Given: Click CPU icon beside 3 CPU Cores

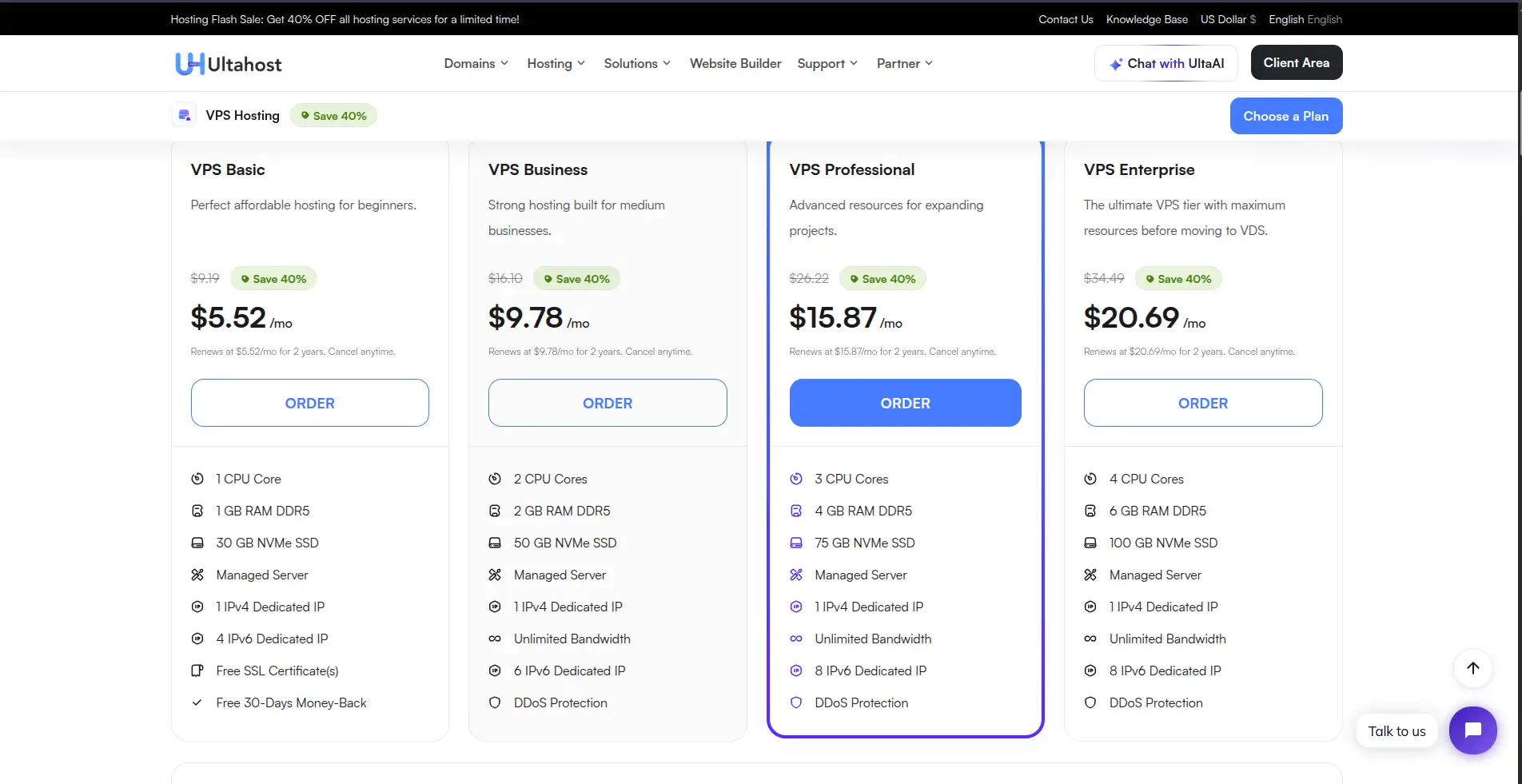Looking at the screenshot, I should pyautogui.click(x=796, y=479).
